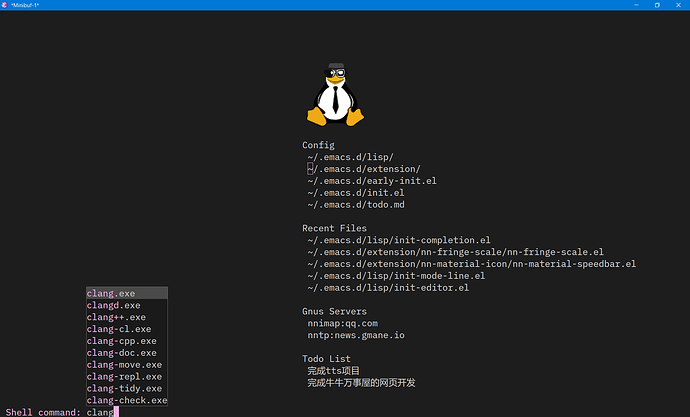Open recent file init-editor.el

coord(388,288)
